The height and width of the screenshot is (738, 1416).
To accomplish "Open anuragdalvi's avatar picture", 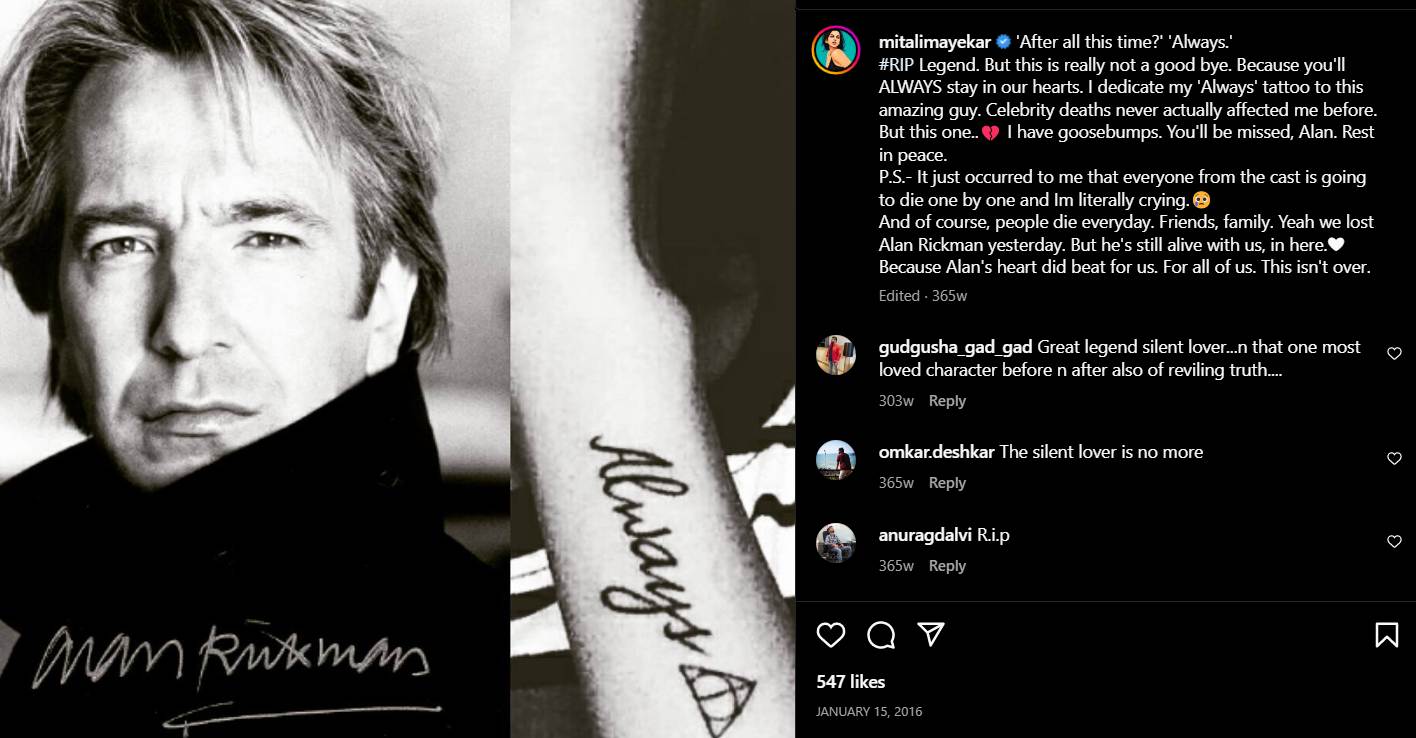I will pos(836,543).
